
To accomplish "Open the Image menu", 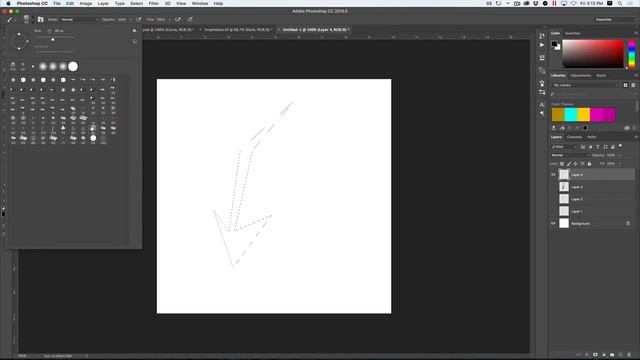I will pos(86,3).
